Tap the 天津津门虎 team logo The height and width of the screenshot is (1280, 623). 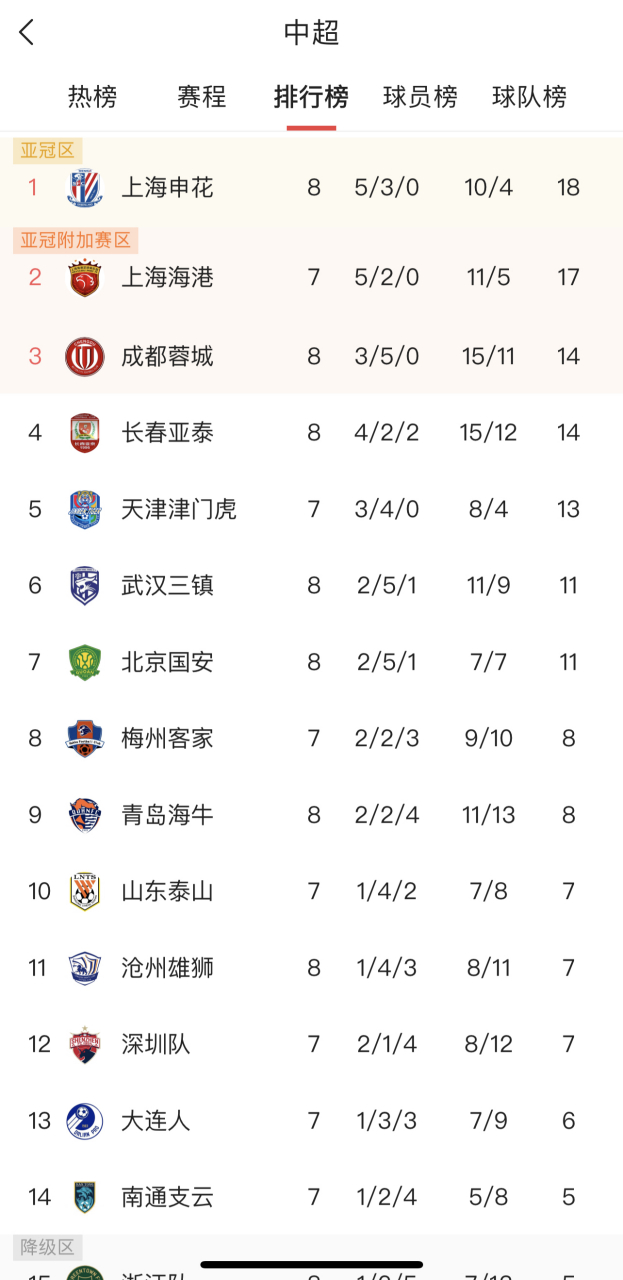(84, 509)
